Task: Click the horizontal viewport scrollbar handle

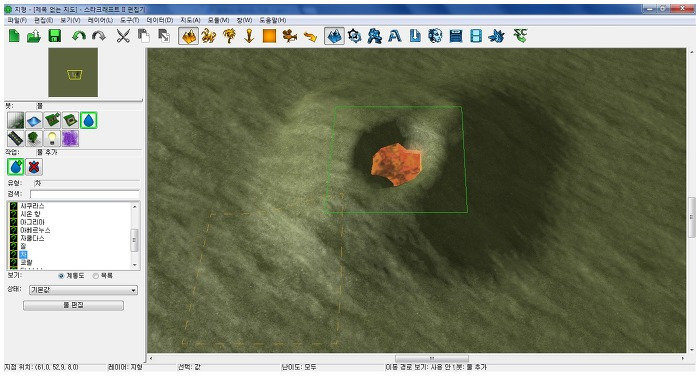Action: [x=432, y=359]
